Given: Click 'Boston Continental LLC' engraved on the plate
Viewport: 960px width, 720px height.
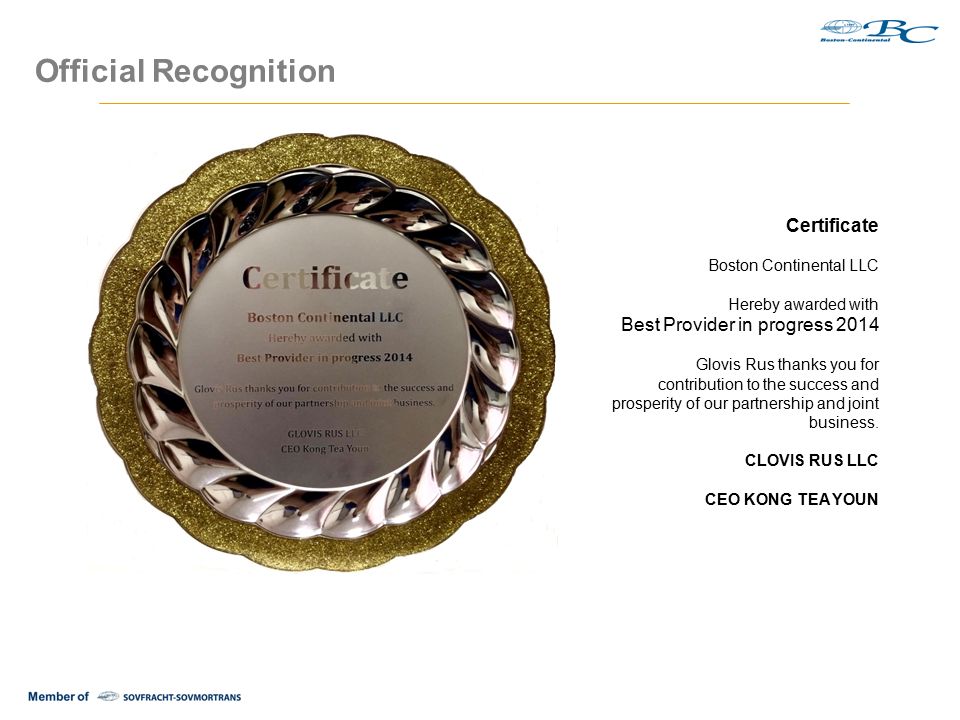Looking at the screenshot, I should point(325,317).
